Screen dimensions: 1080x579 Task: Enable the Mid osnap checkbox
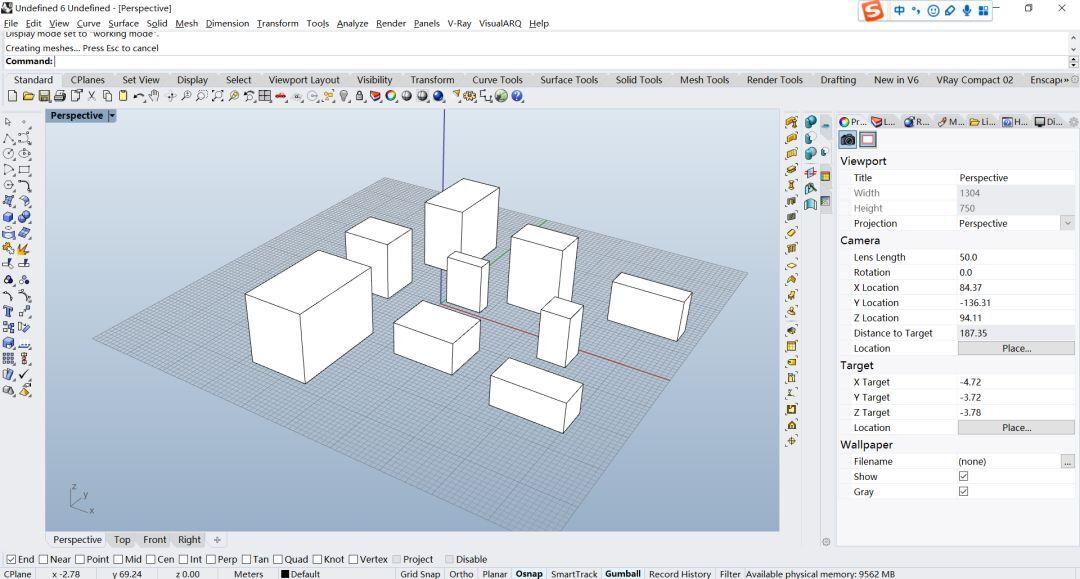118,559
